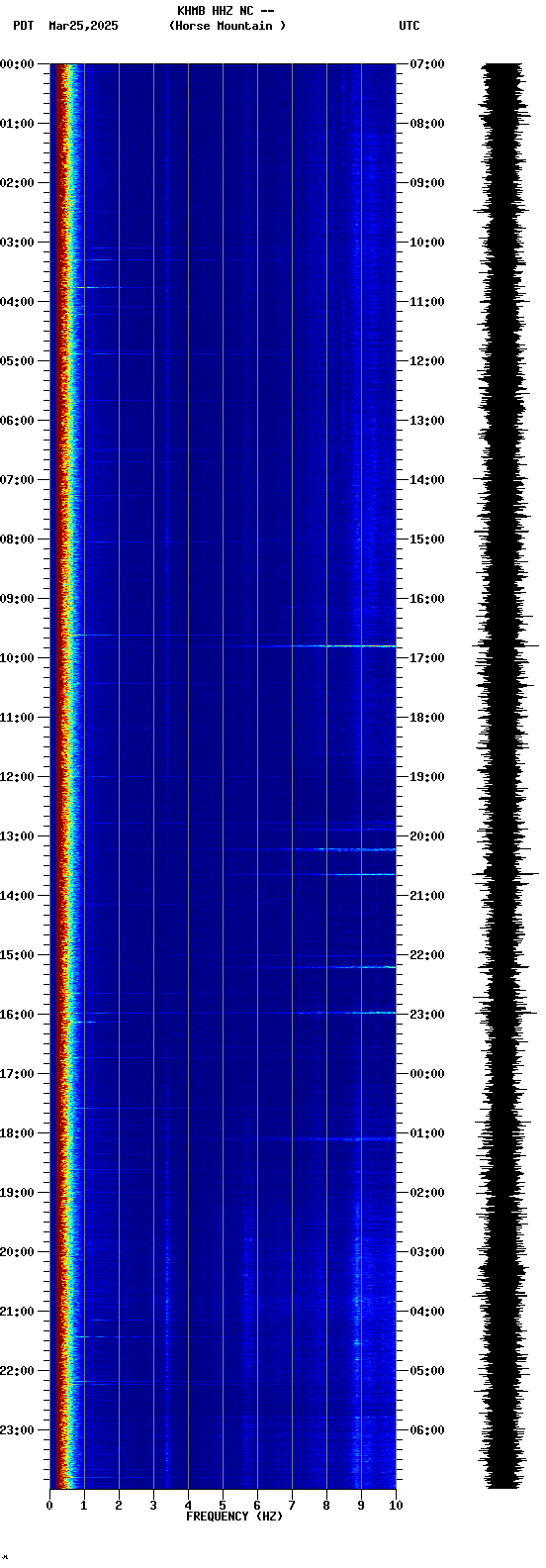
Task: Click the 20:00 label on UTC axis
Action: [427, 836]
